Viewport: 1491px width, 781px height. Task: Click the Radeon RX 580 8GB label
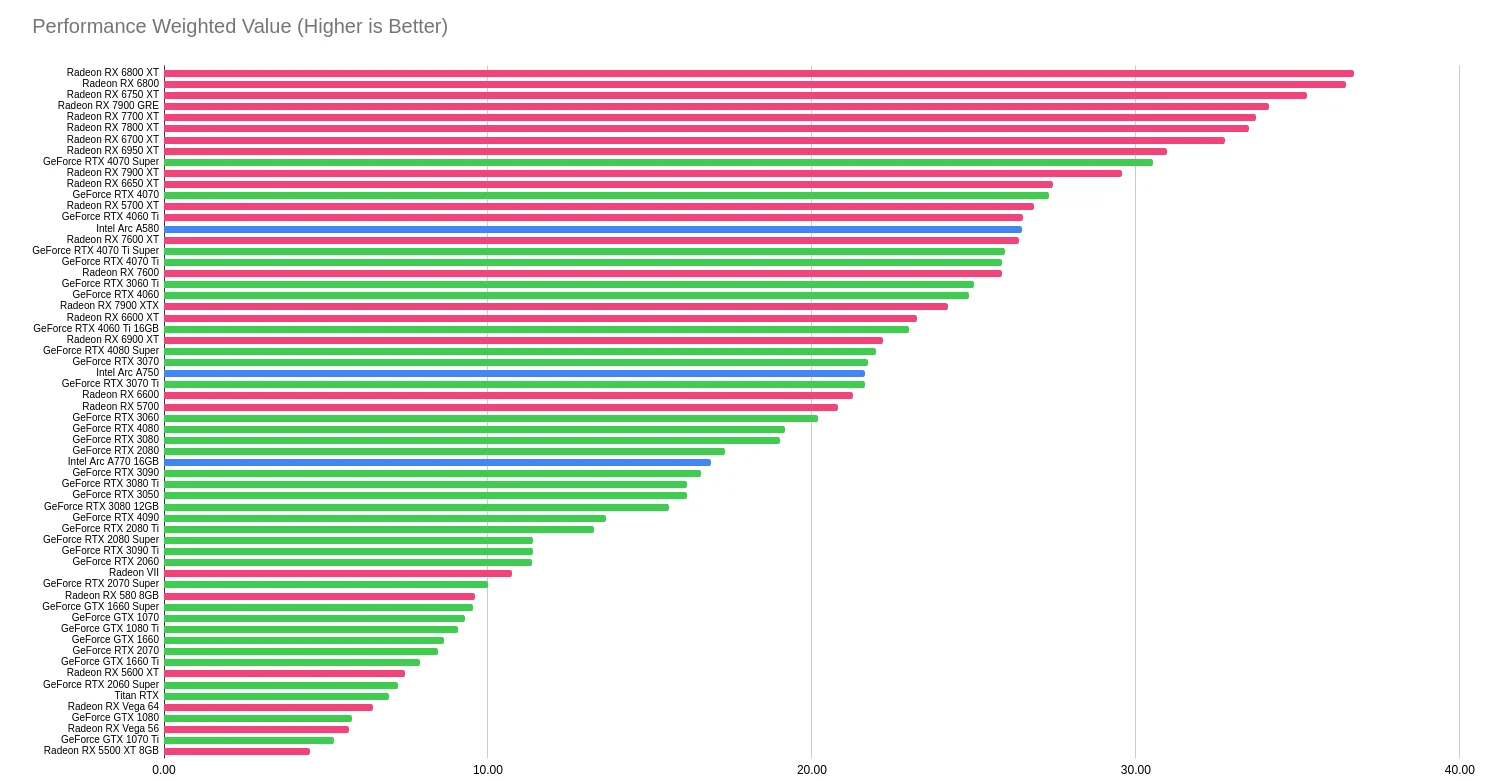point(112,595)
